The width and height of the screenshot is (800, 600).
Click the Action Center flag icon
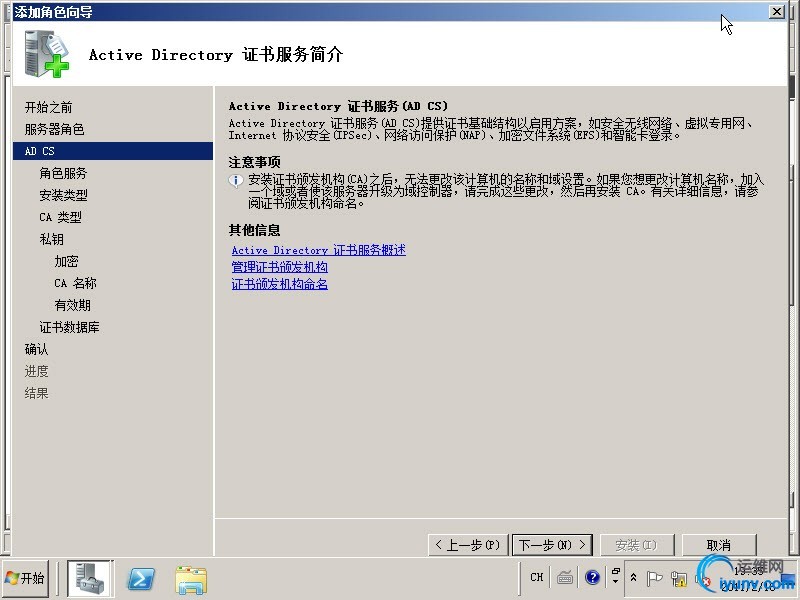[x=654, y=578]
